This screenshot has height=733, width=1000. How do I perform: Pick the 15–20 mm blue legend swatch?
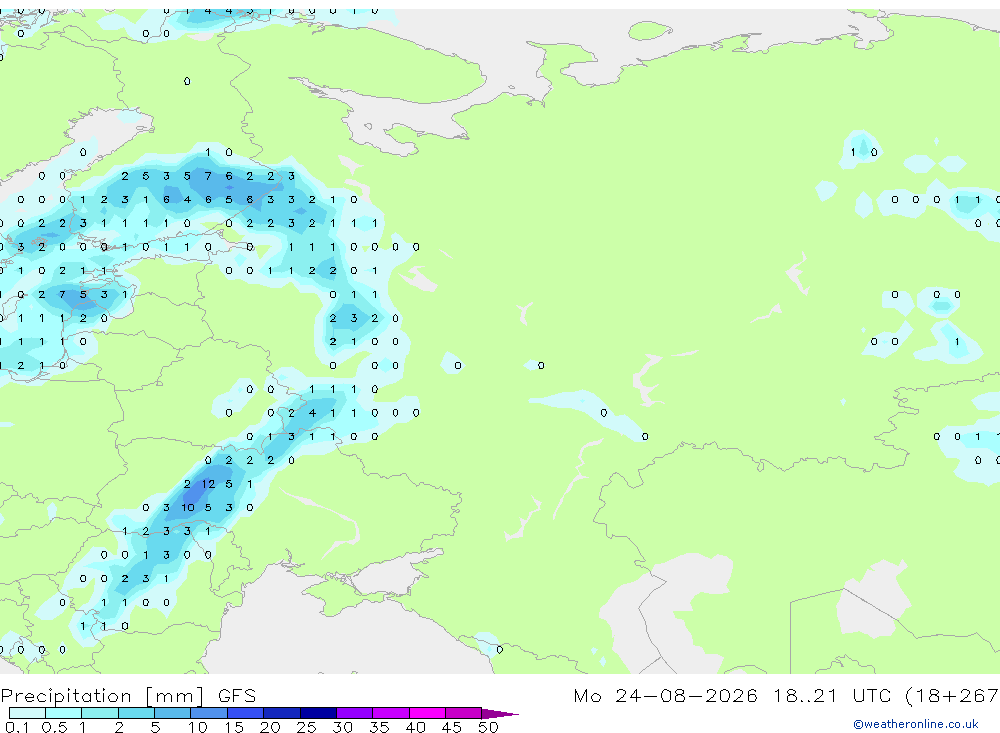[x=246, y=713]
